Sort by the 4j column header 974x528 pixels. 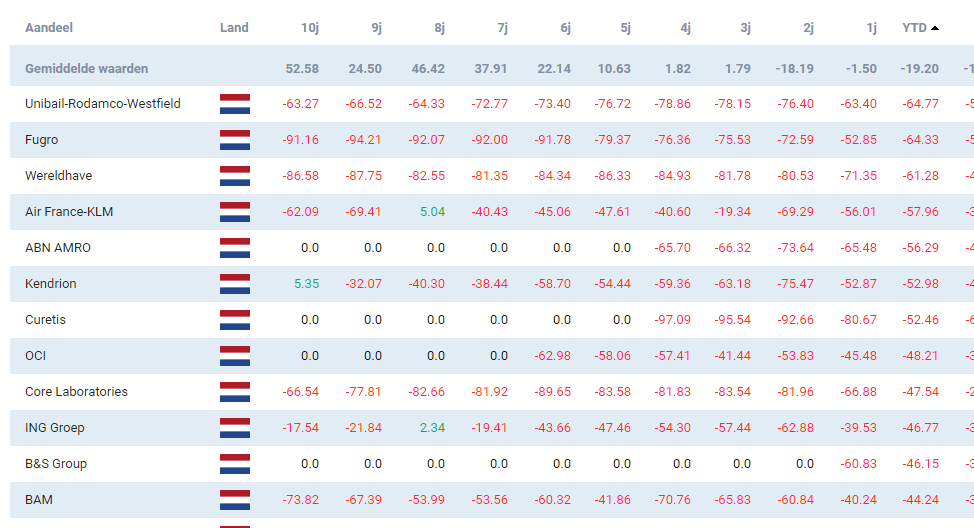(x=685, y=27)
